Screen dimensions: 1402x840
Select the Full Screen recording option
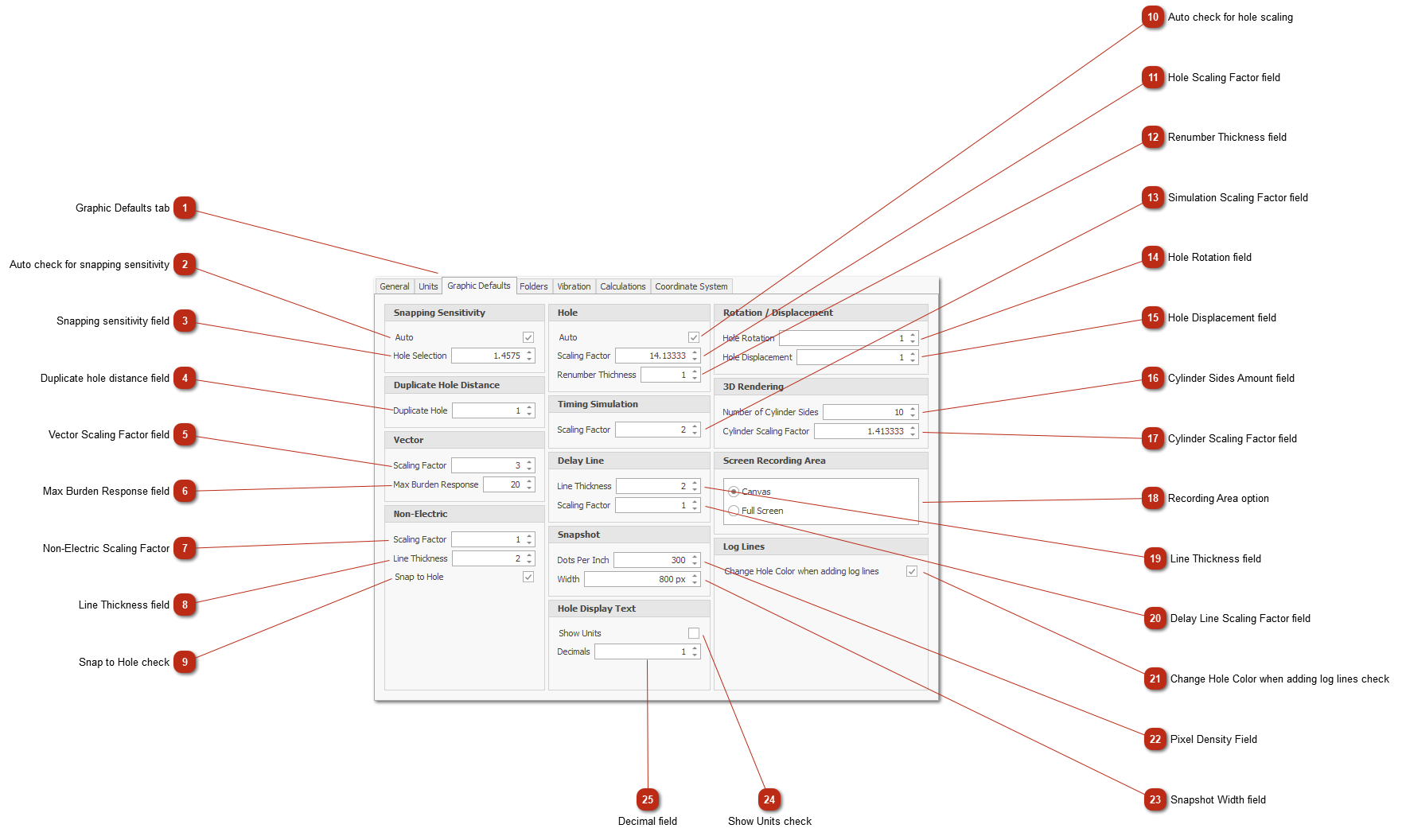(734, 511)
